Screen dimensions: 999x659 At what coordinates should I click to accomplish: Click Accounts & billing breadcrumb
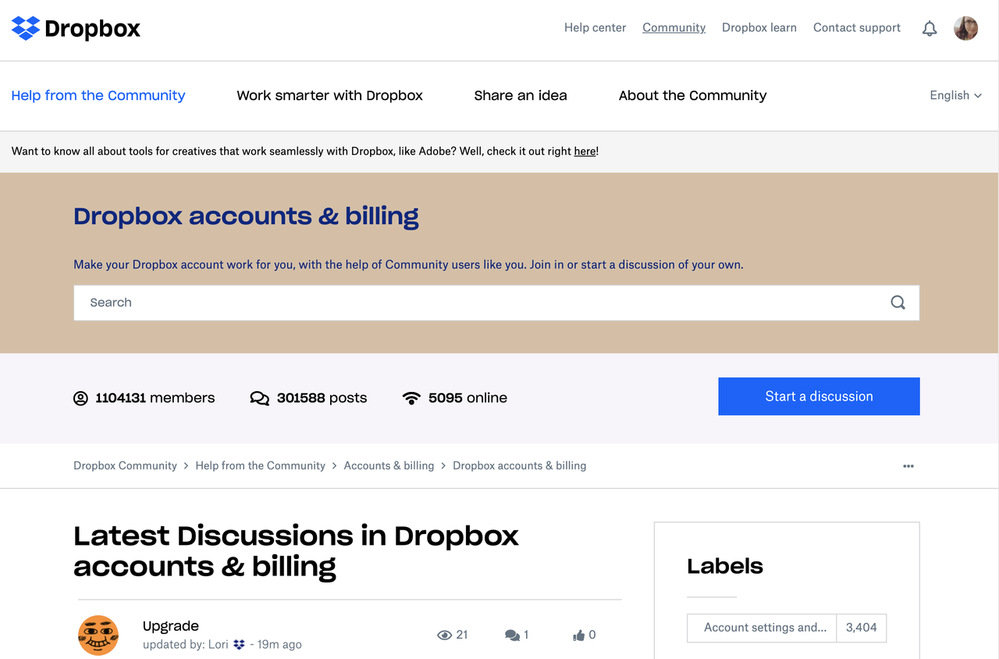click(x=389, y=465)
